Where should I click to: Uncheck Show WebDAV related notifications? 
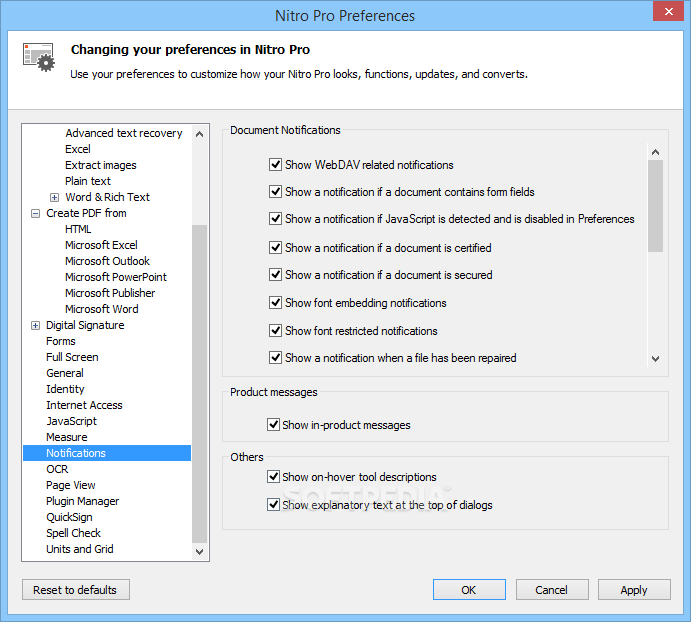click(275, 165)
